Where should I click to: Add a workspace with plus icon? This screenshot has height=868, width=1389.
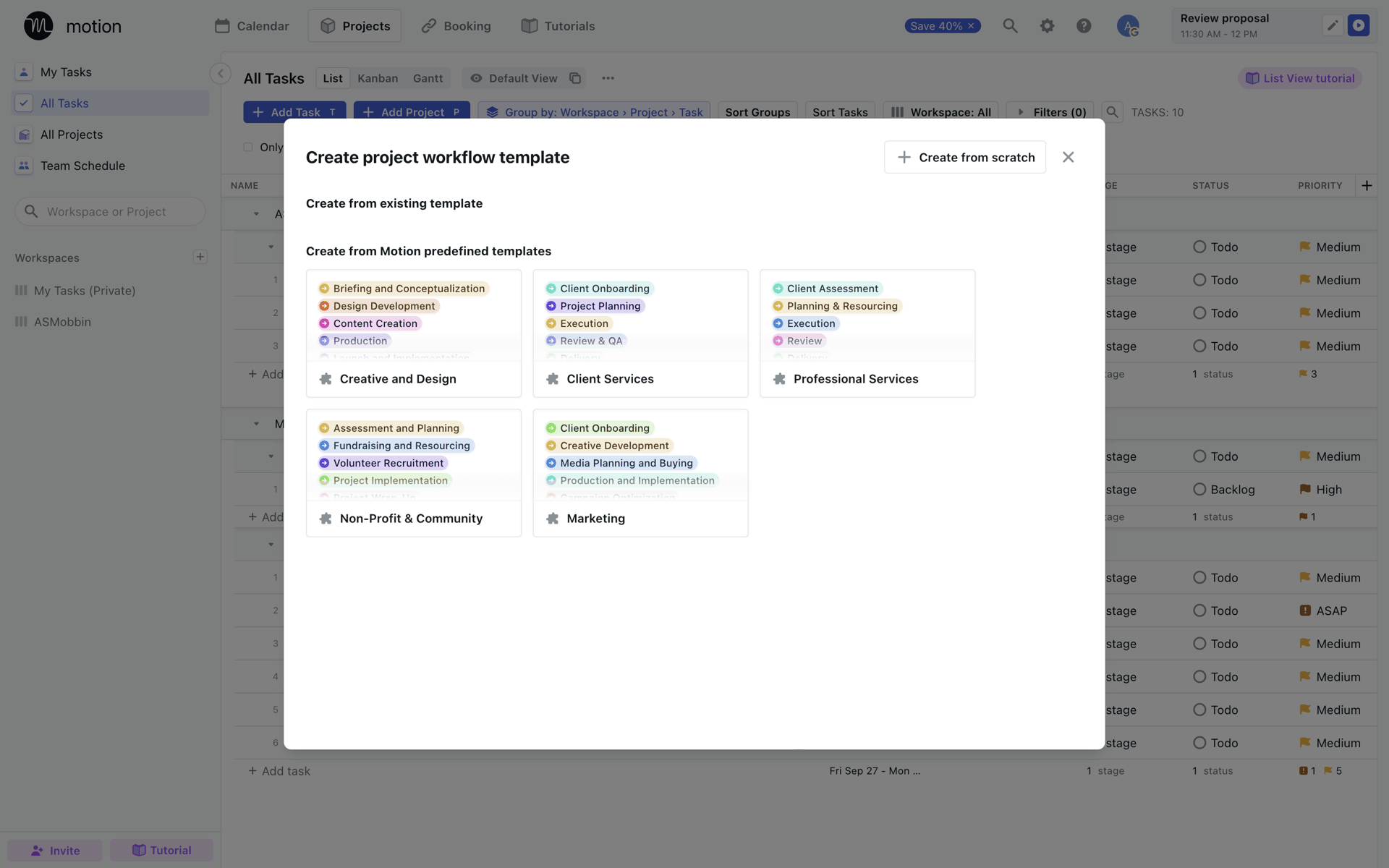[x=200, y=257]
